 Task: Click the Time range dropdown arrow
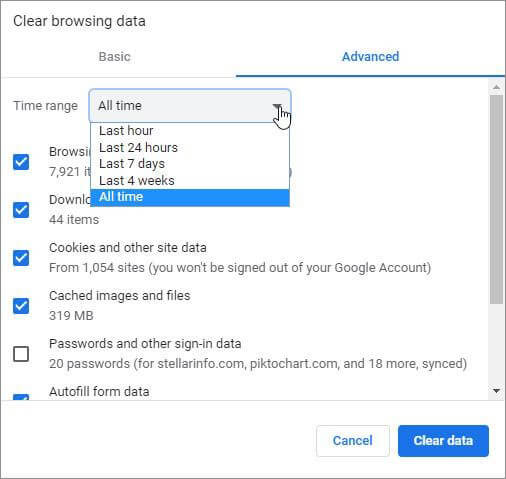(x=277, y=106)
